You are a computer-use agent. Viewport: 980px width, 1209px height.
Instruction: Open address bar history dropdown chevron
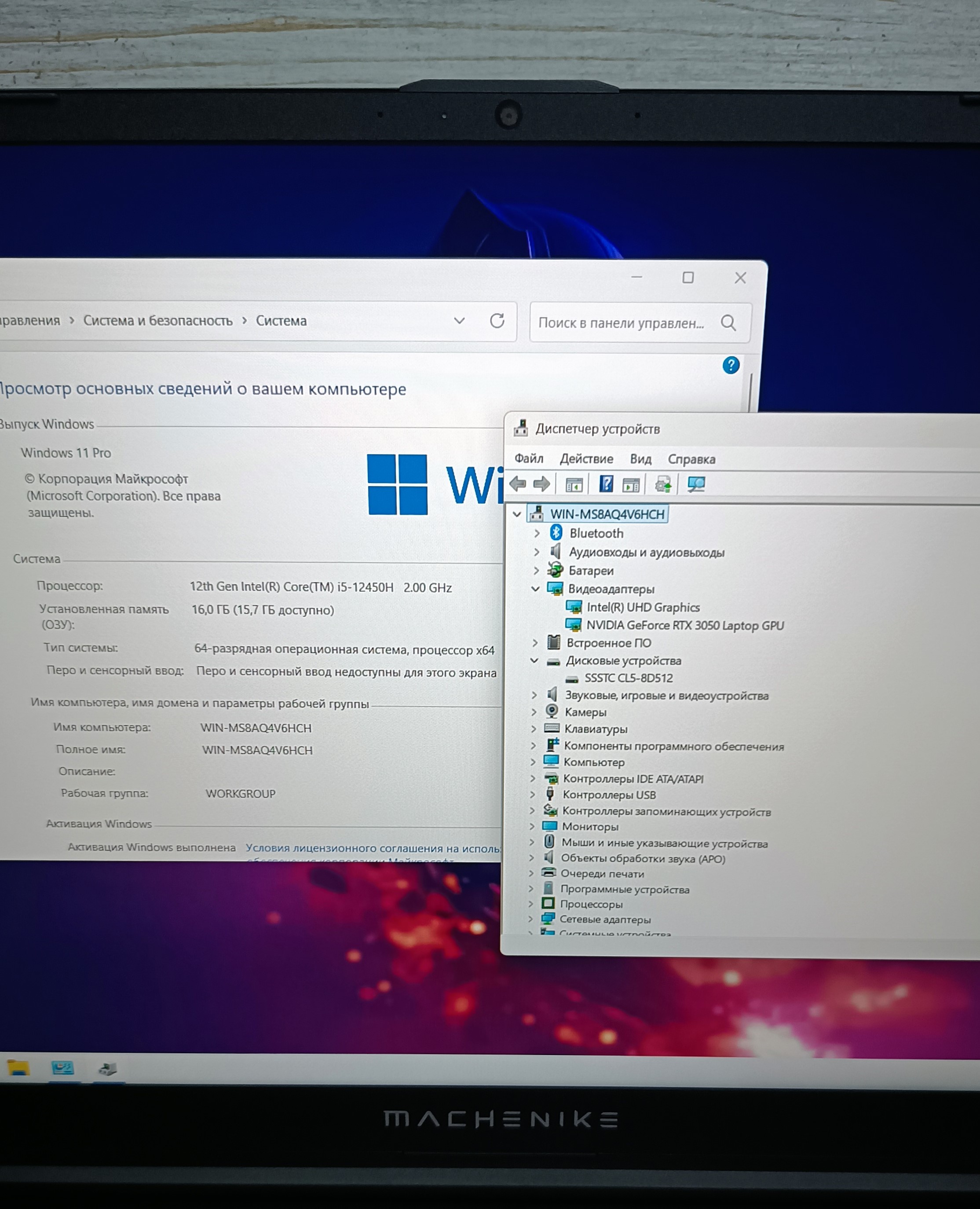coord(460,321)
